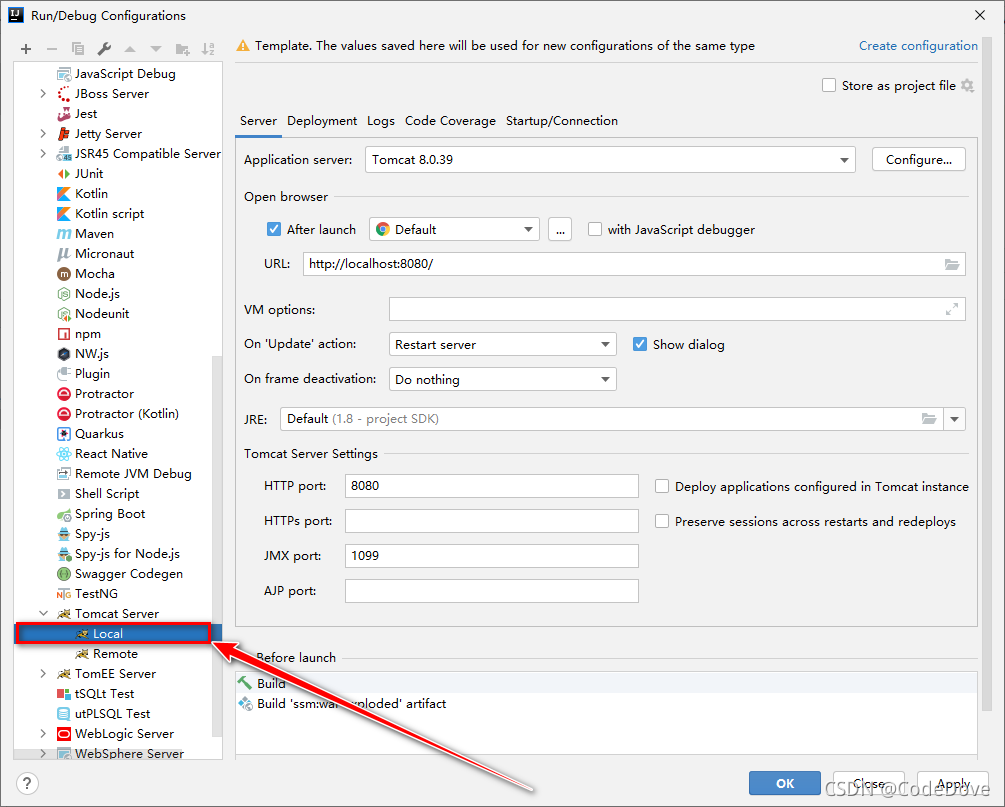Select the JUnit template icon
1005x807 pixels.
[63, 174]
